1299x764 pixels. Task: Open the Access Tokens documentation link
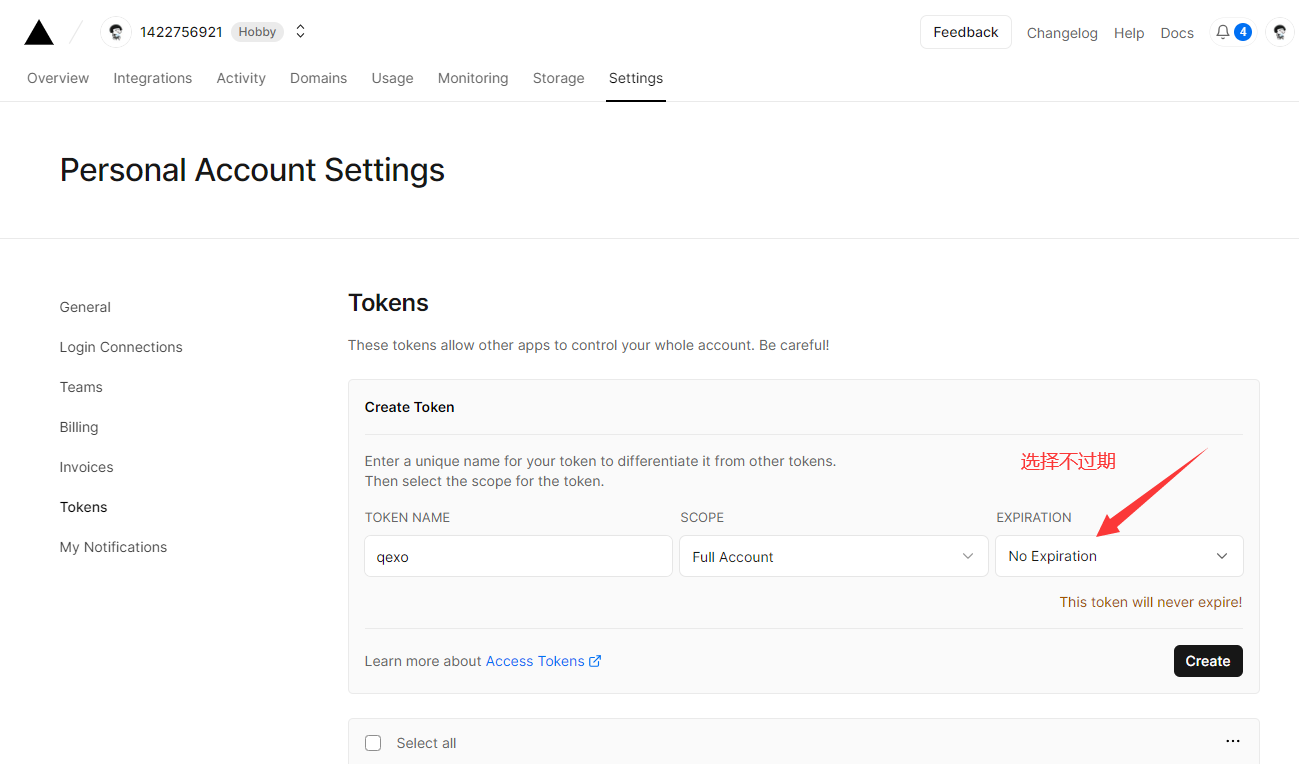click(x=535, y=661)
